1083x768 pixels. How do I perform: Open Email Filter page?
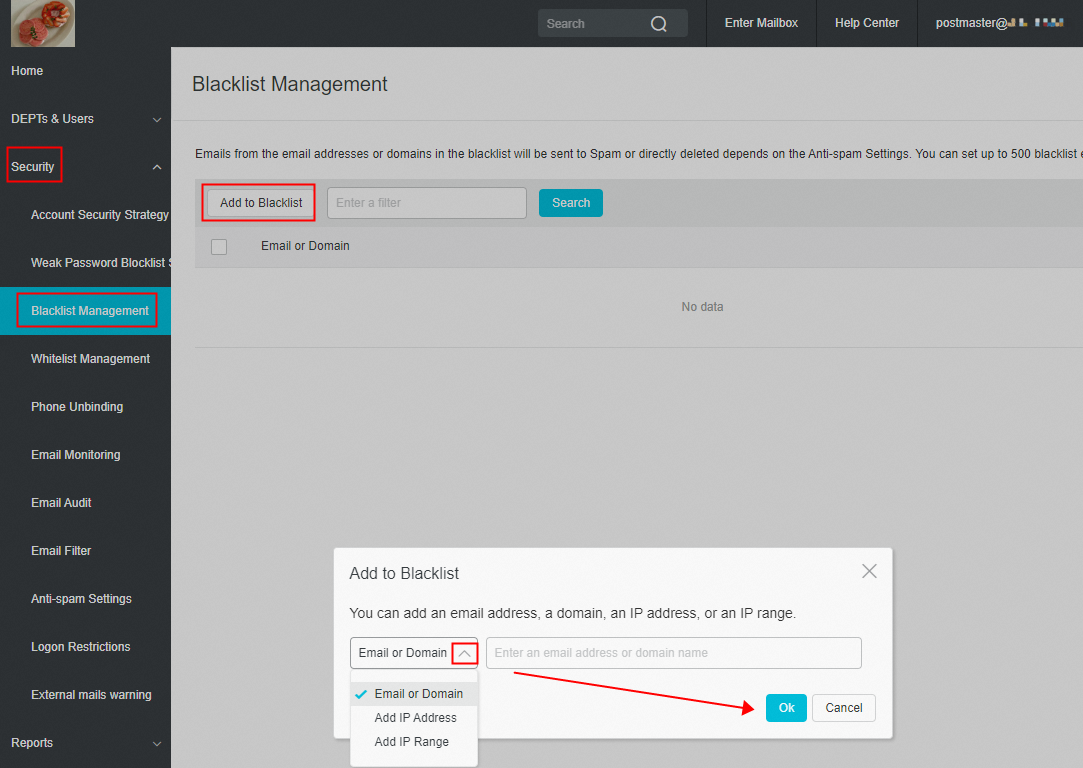tap(61, 551)
